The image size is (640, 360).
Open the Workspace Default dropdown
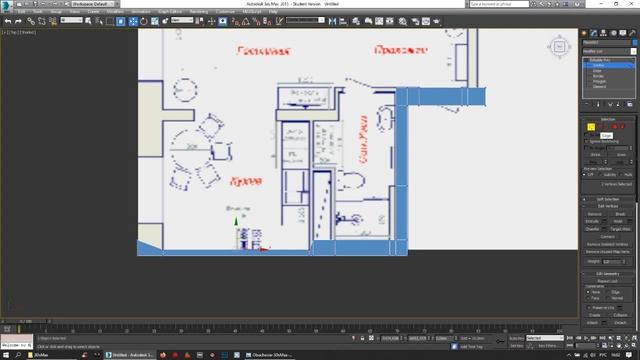(95, 4)
